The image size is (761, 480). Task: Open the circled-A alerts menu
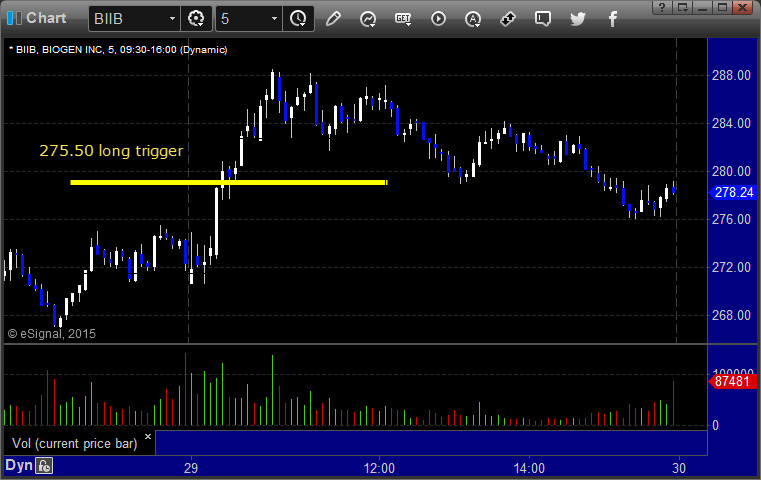(473, 19)
